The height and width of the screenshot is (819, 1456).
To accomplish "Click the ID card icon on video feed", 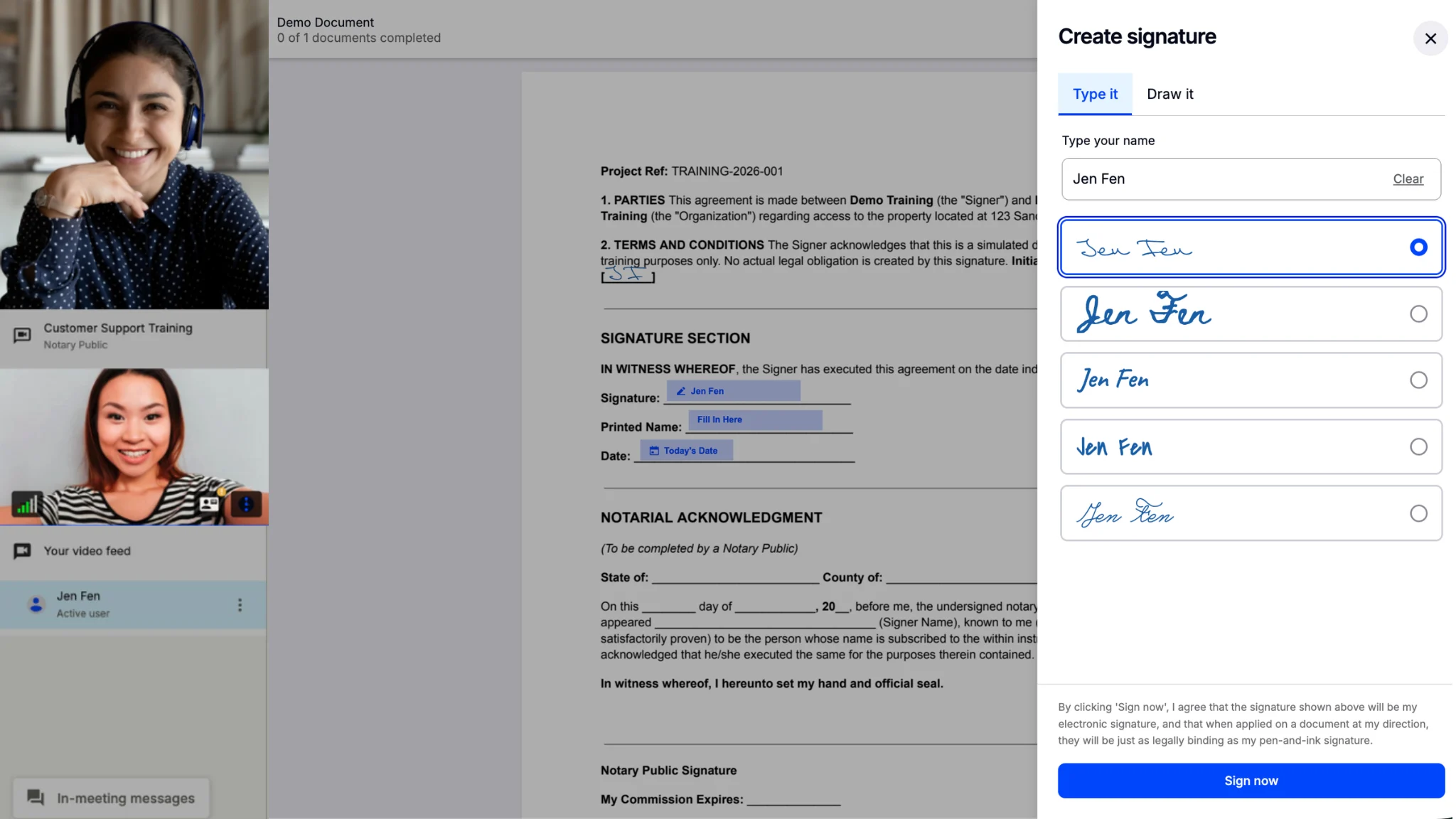I will pyautogui.click(x=209, y=504).
